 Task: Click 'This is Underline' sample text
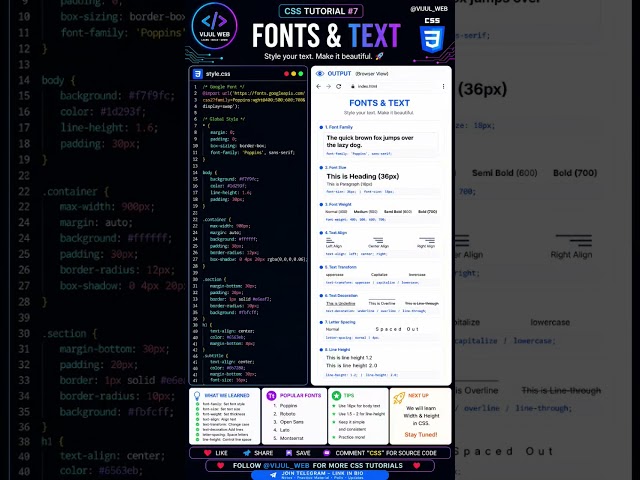click(340, 304)
